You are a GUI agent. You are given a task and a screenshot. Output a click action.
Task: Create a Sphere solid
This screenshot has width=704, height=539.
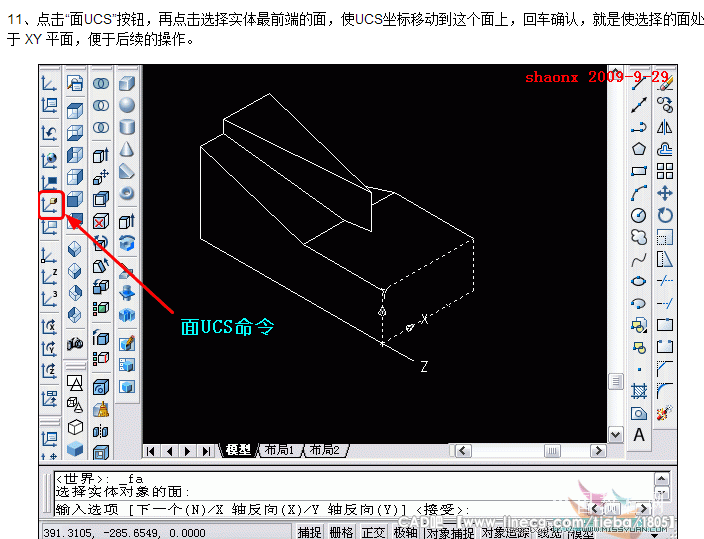pos(127,106)
